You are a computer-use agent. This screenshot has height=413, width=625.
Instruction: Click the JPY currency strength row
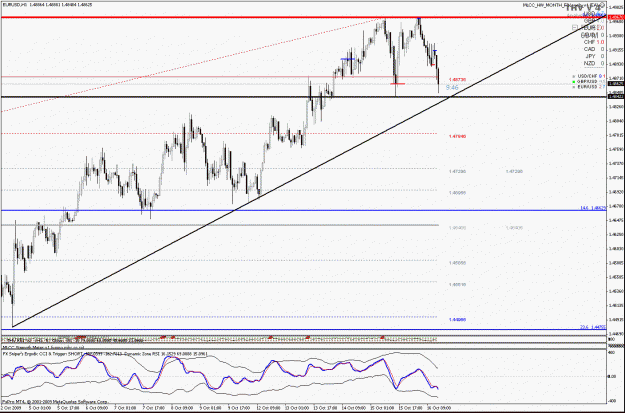[x=594, y=56]
